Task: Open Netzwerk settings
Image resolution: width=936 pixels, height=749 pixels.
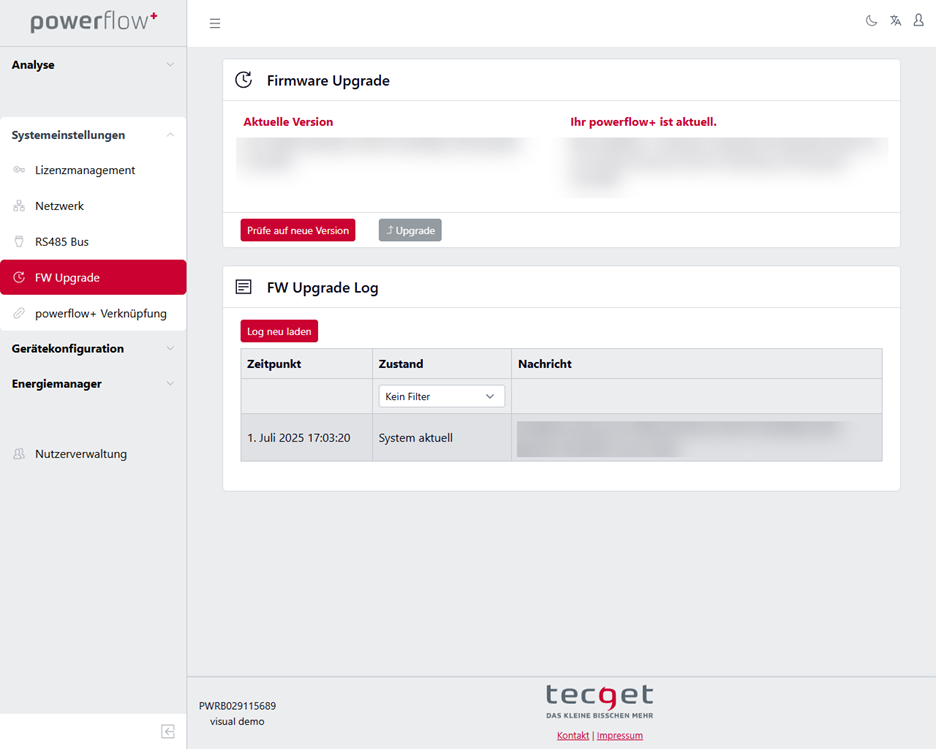Action: tap(93, 206)
